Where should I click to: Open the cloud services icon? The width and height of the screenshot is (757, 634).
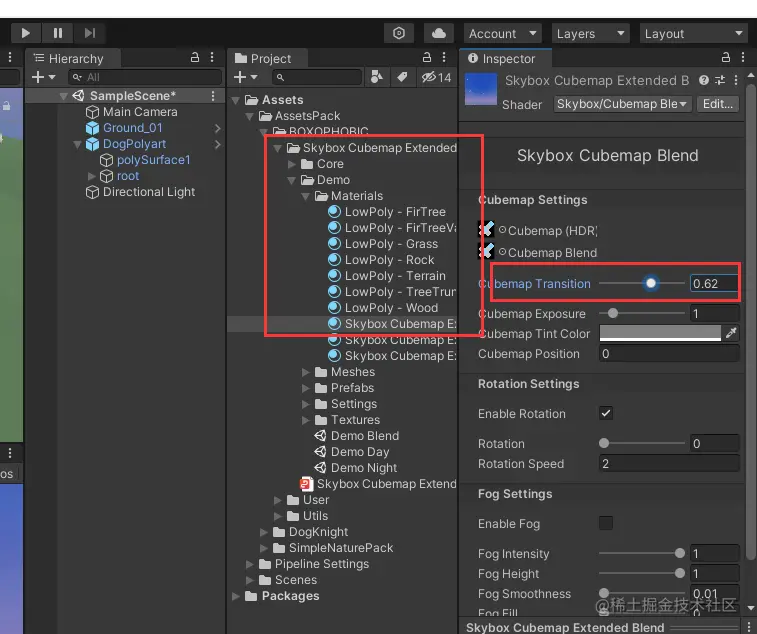[x=438, y=33]
